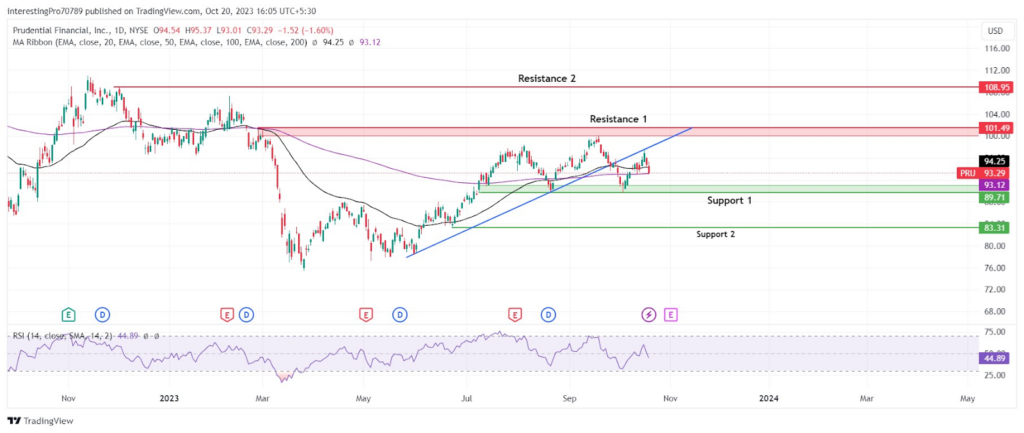Image resolution: width=1024 pixels, height=433 pixels.
Task: Click the purple 93.12 EMA price label
Action: (x=993, y=185)
